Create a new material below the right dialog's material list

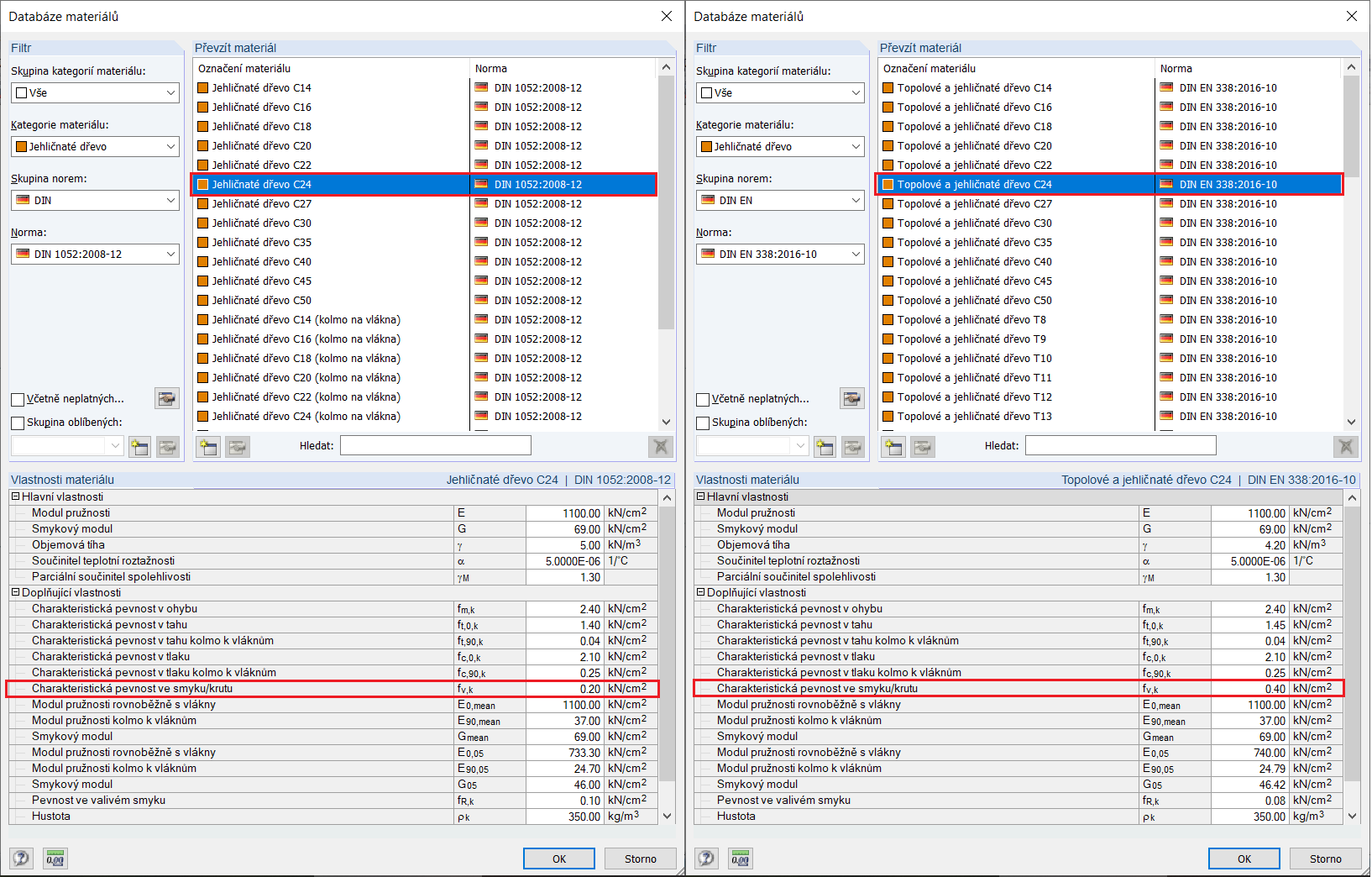(x=893, y=446)
